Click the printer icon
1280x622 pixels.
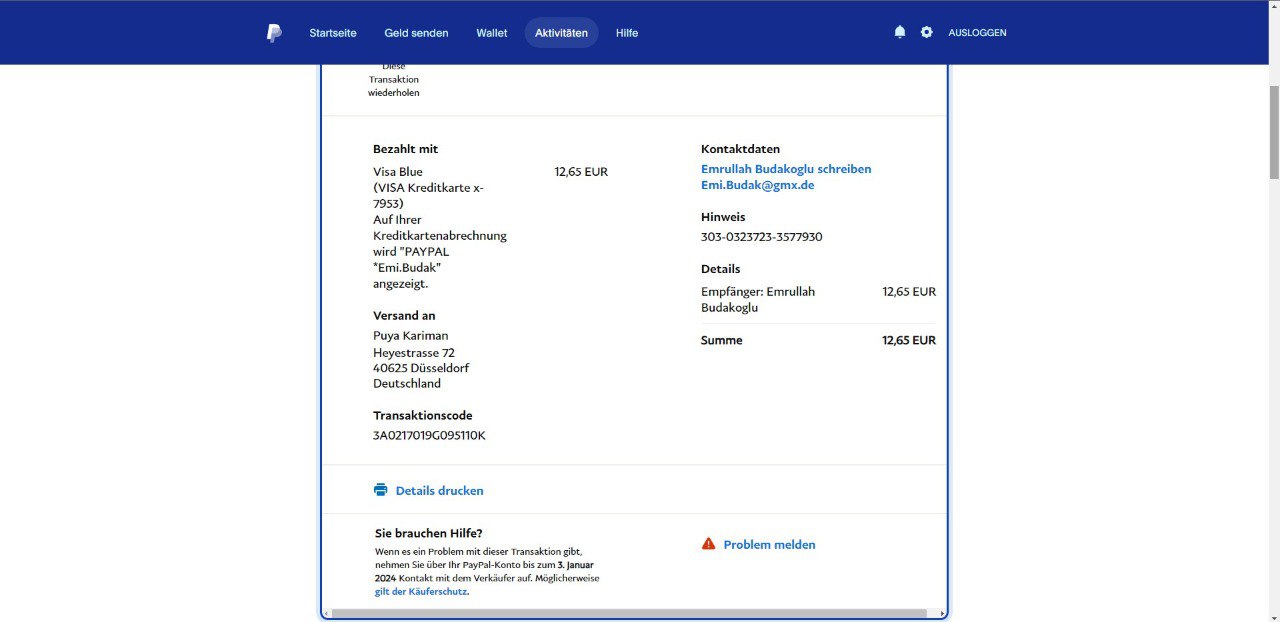(380, 490)
